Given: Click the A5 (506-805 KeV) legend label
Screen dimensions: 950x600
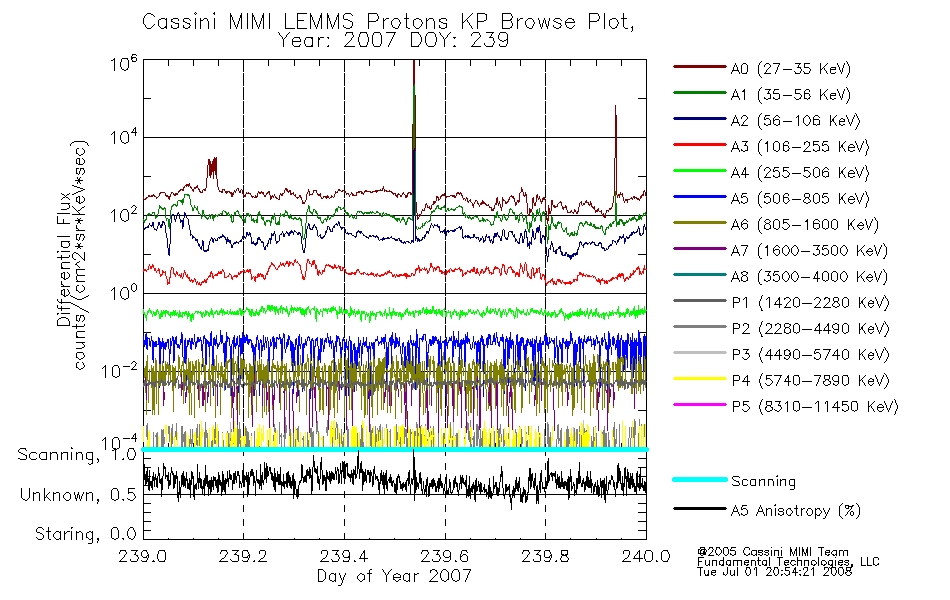Looking at the screenshot, I should point(800,199).
